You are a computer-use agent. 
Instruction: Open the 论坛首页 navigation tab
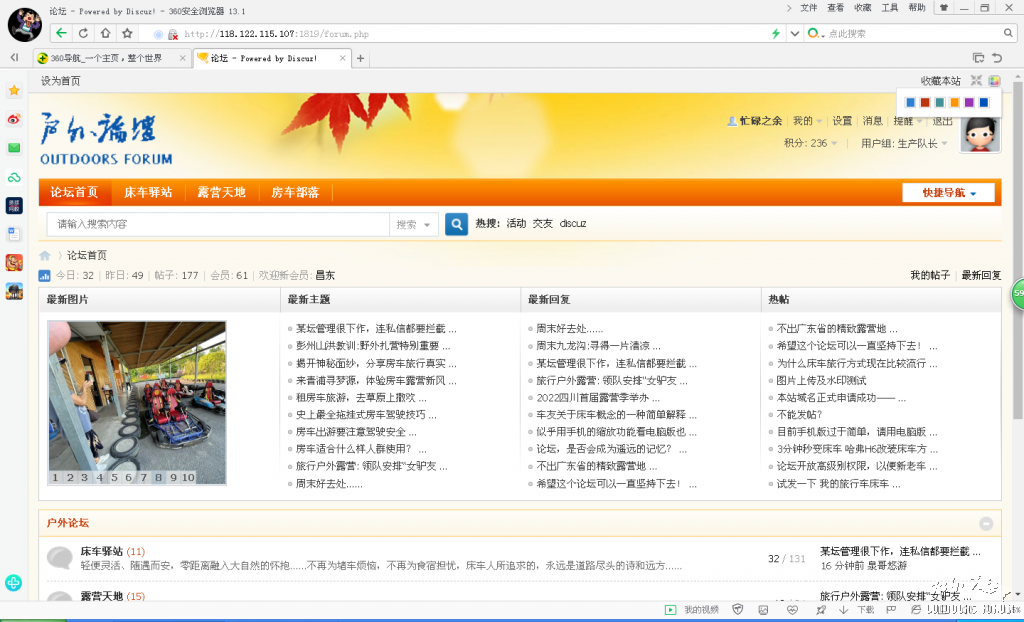click(74, 192)
